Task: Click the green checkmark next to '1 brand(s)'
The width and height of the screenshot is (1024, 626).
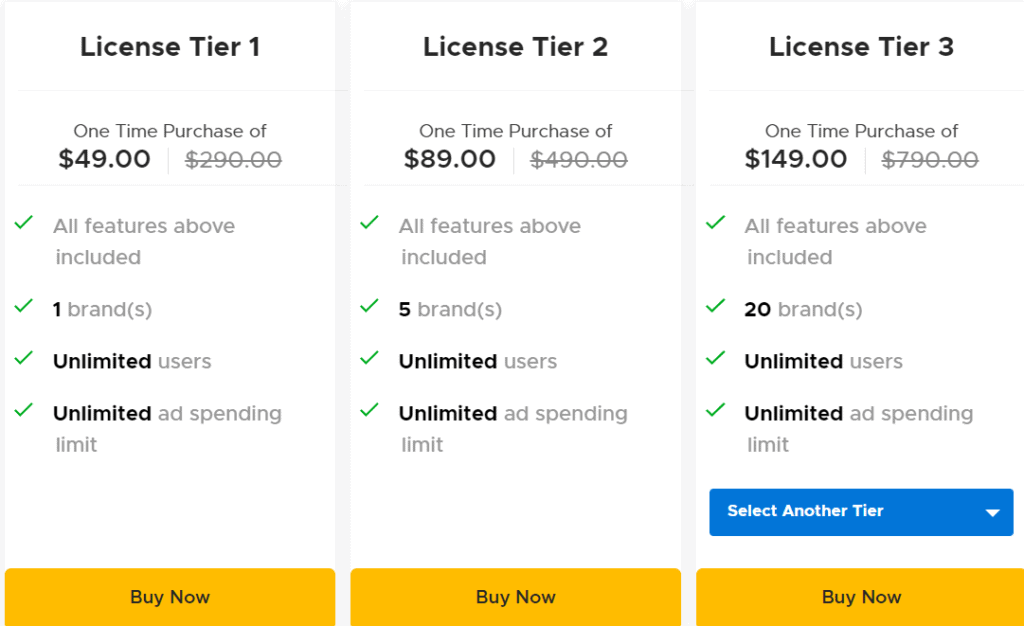Action: click(x=24, y=309)
